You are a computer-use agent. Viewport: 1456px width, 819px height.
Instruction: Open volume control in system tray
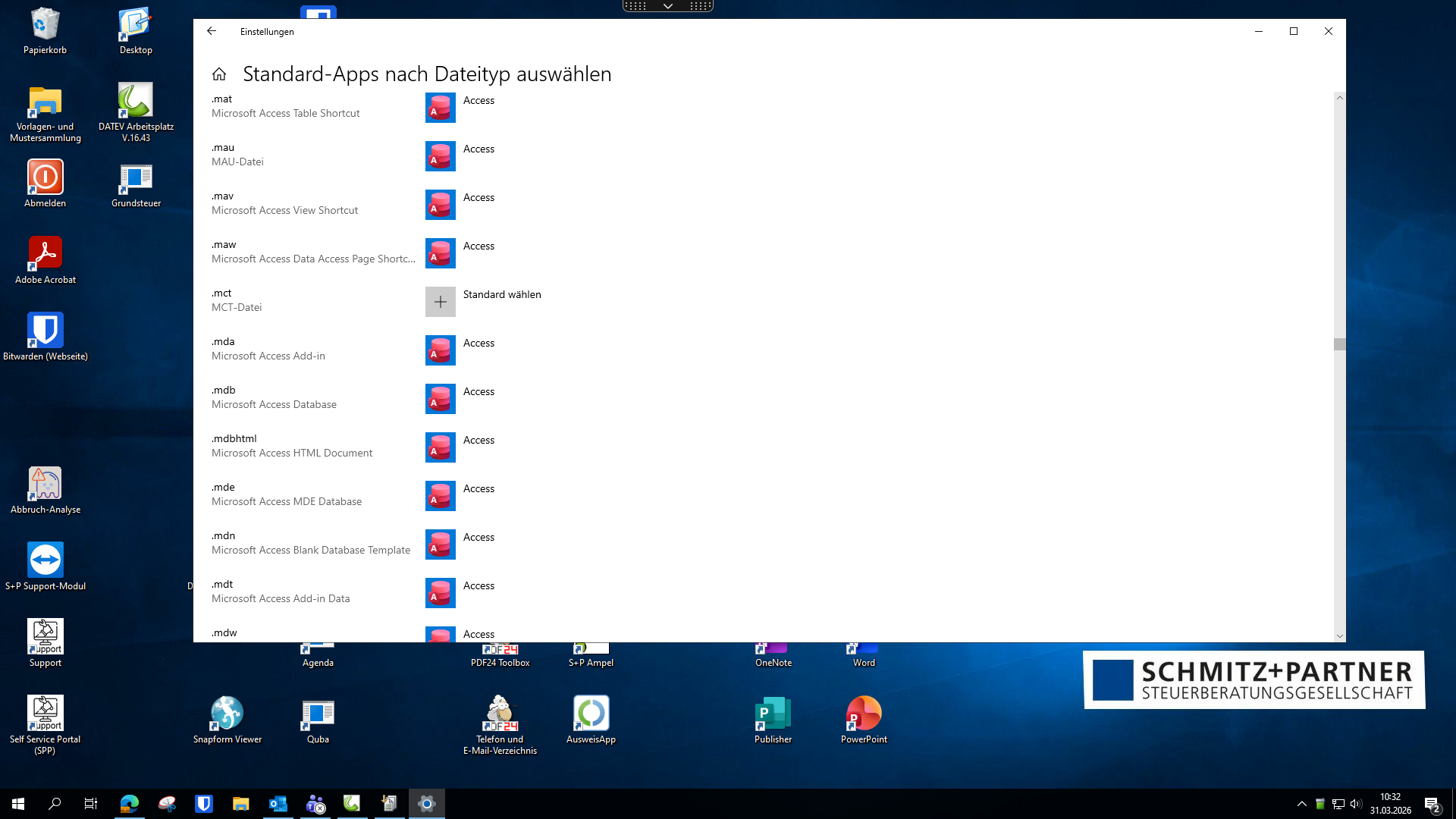pyautogui.click(x=1356, y=804)
